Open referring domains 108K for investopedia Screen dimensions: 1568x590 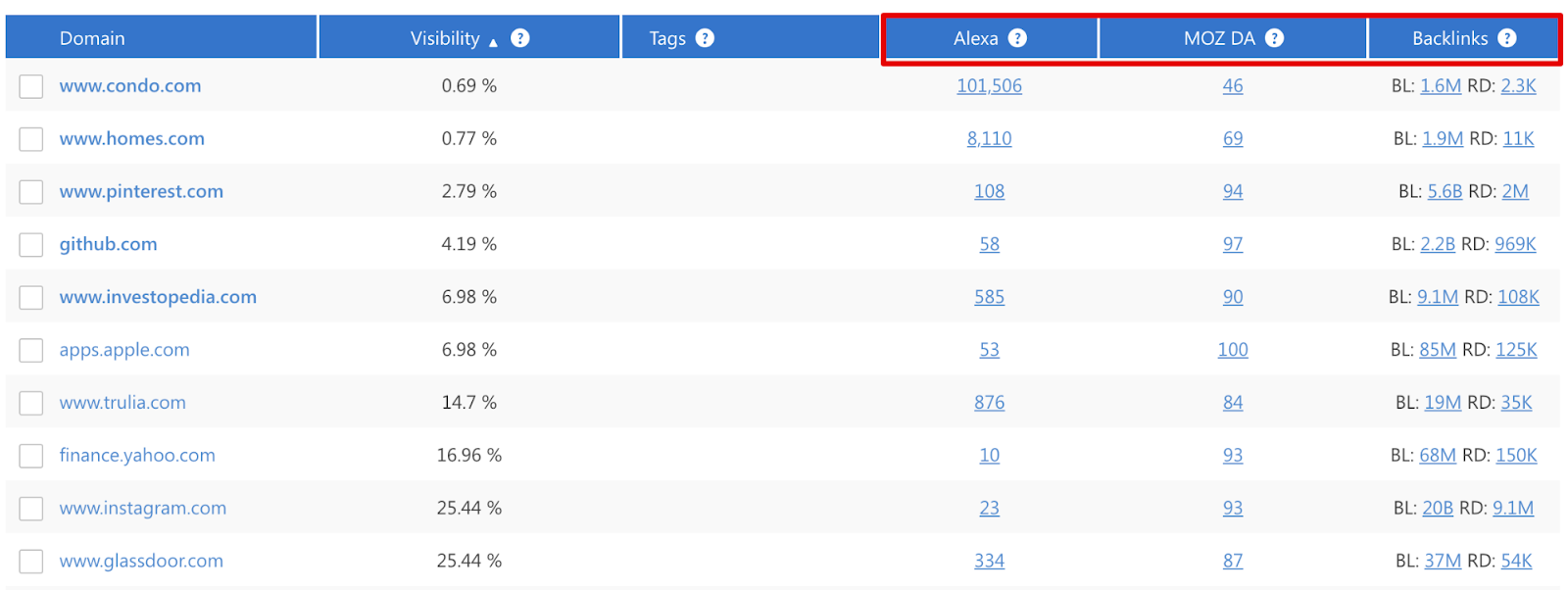(x=1519, y=297)
